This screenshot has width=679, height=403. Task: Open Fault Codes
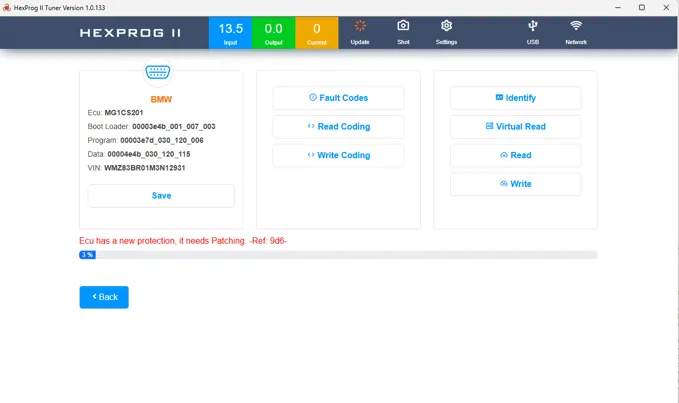[338, 98]
